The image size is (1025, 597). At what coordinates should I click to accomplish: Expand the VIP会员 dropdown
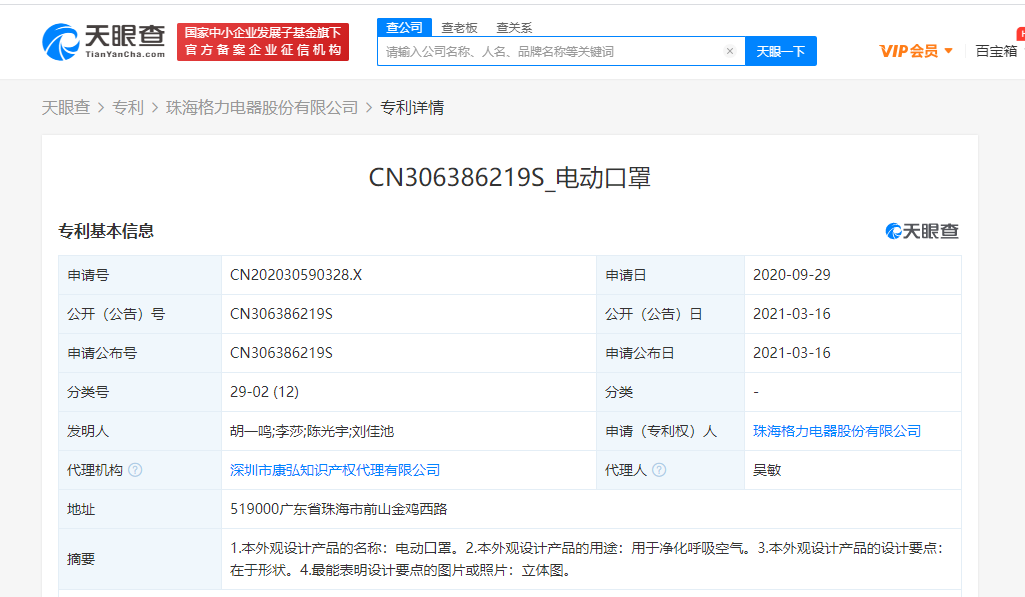(x=916, y=51)
